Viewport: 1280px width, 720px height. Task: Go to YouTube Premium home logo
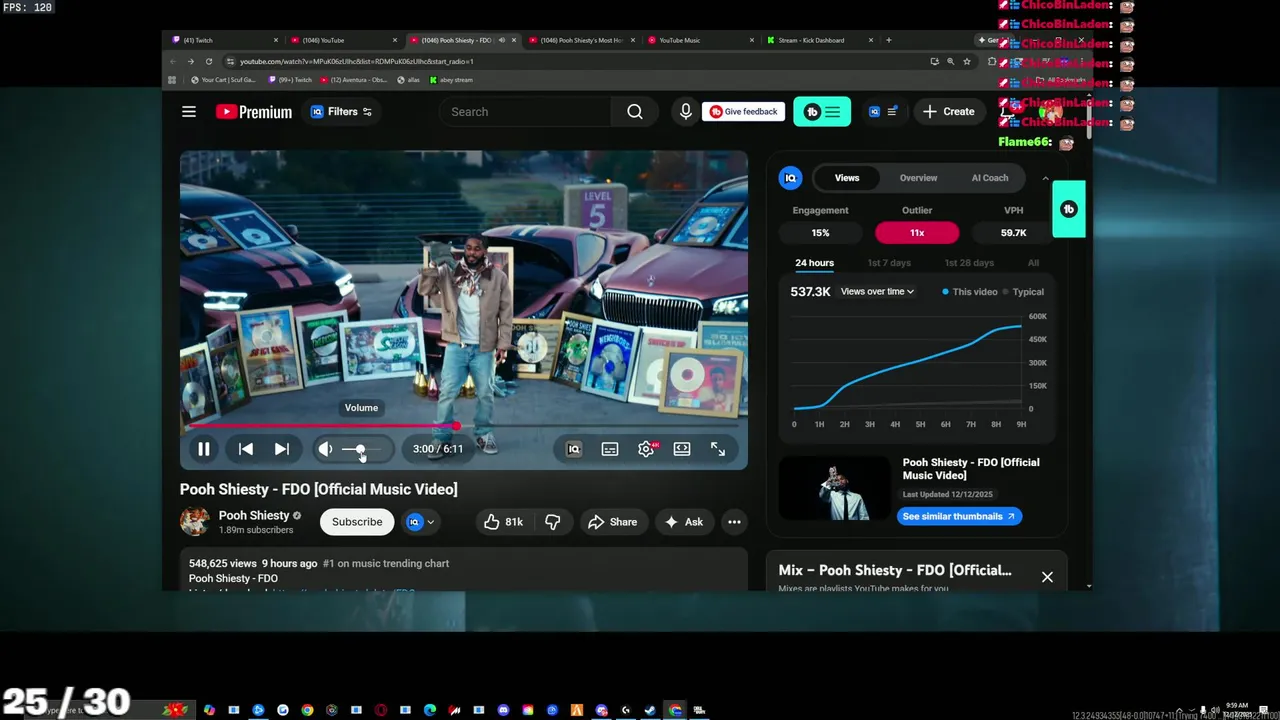pos(254,112)
